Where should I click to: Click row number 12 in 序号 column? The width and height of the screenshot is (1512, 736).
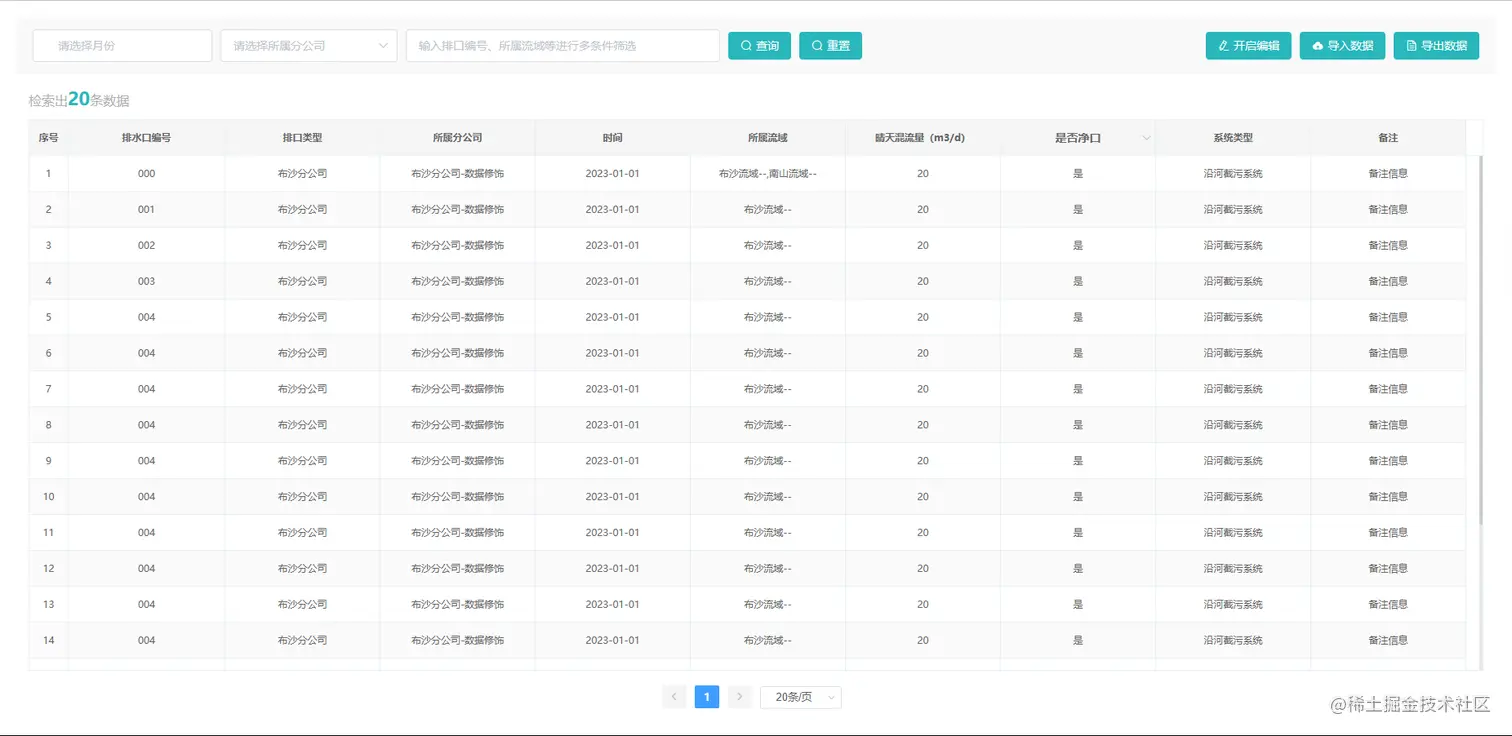(48, 570)
